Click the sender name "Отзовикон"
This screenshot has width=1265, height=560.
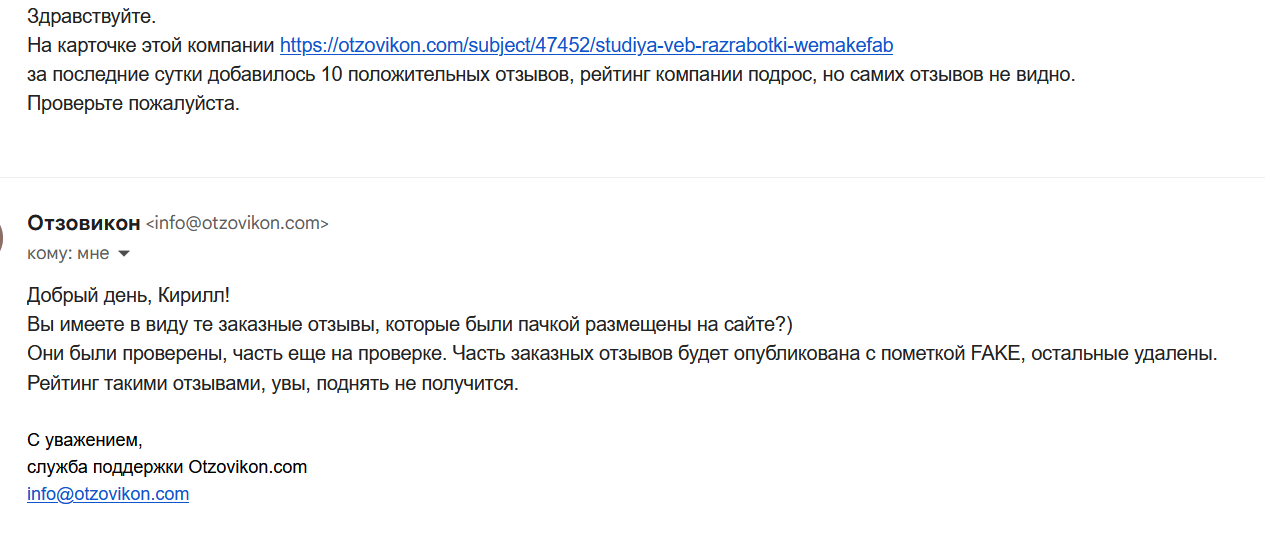(84, 223)
